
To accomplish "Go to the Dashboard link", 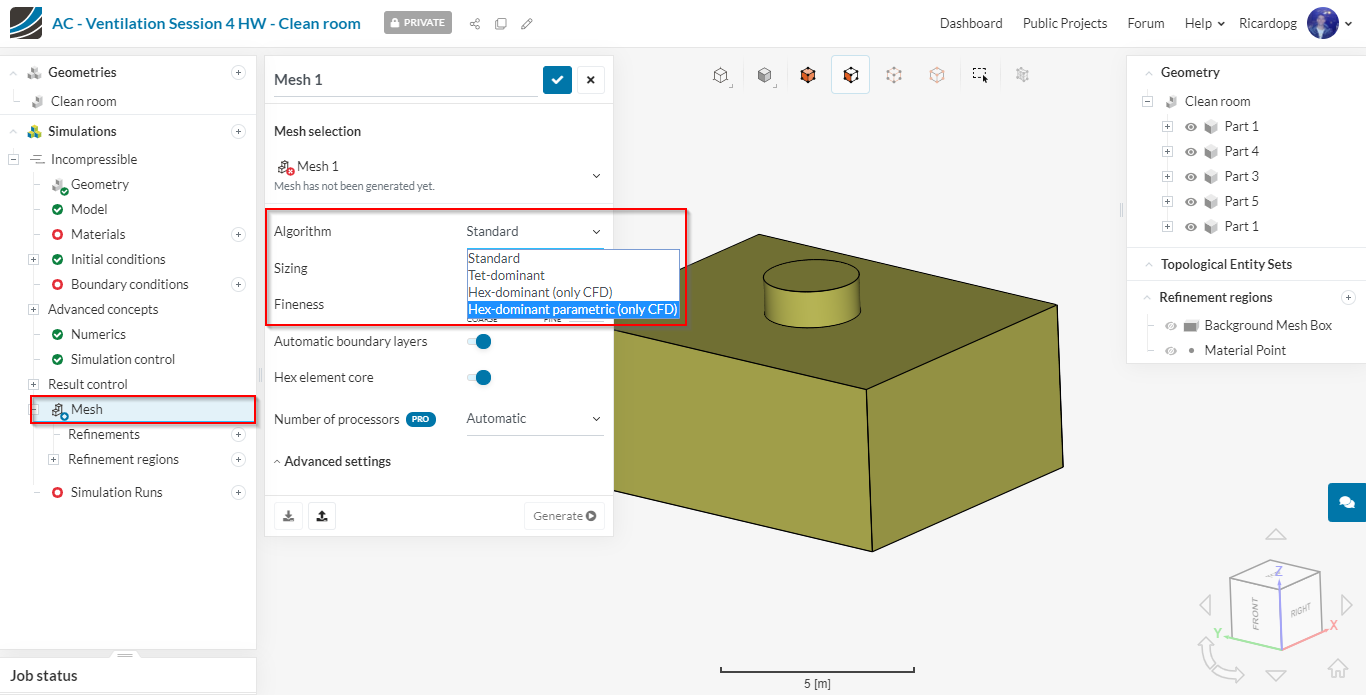I will 970,23.
